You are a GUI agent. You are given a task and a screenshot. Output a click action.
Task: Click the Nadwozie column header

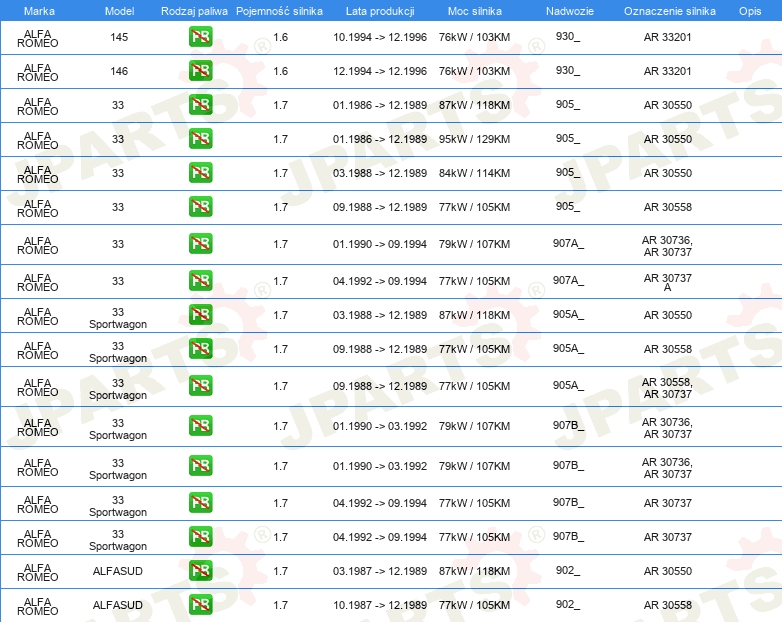(570, 11)
